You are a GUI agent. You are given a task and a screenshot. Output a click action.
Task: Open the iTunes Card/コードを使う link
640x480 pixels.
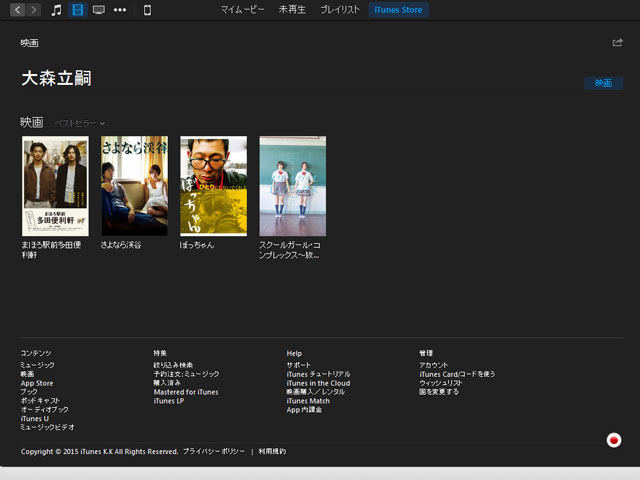[457, 374]
